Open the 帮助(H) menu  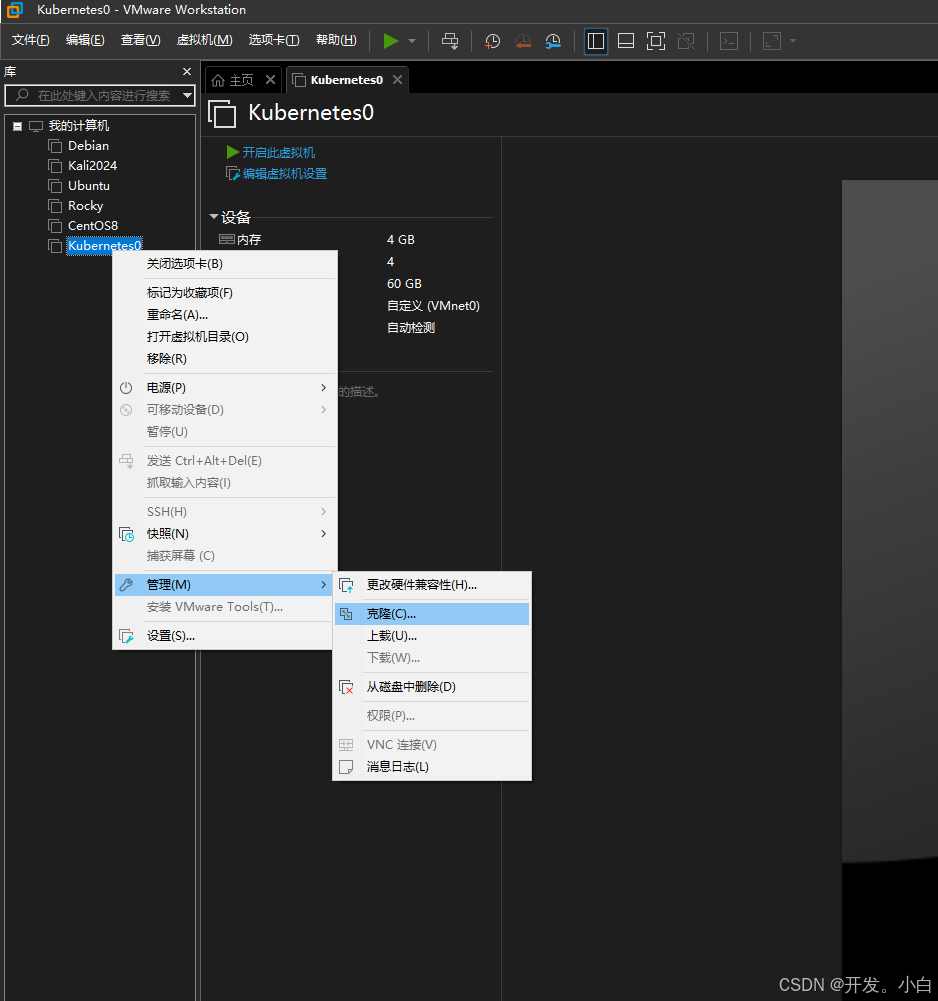(336, 40)
